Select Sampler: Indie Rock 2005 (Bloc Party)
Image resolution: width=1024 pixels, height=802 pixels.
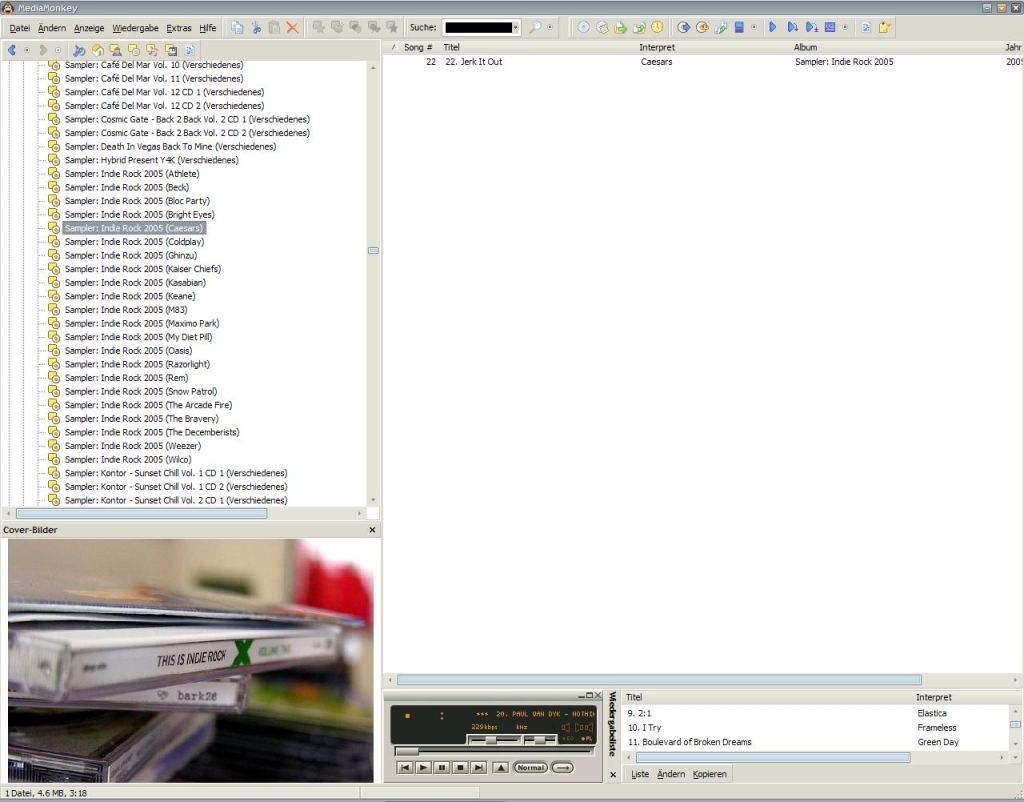click(137, 201)
